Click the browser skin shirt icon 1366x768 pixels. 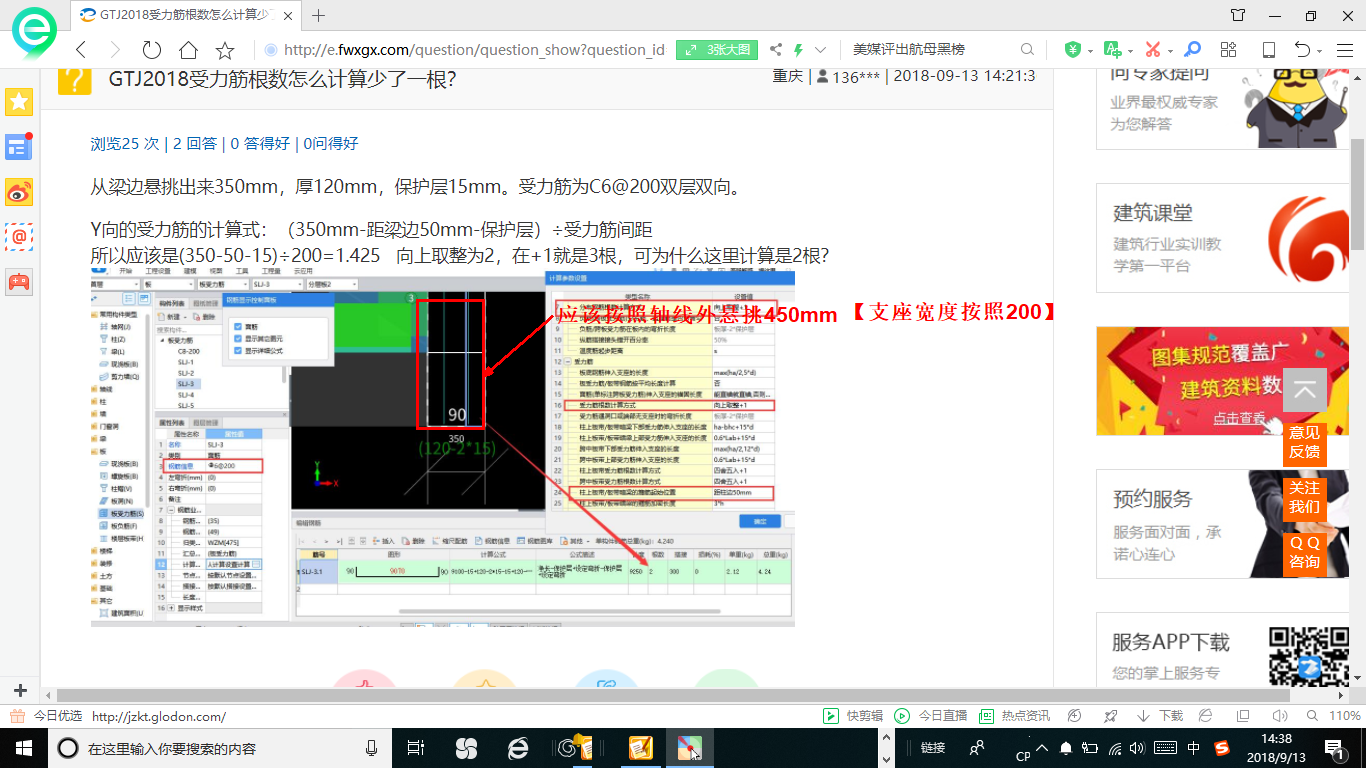coord(1238,15)
